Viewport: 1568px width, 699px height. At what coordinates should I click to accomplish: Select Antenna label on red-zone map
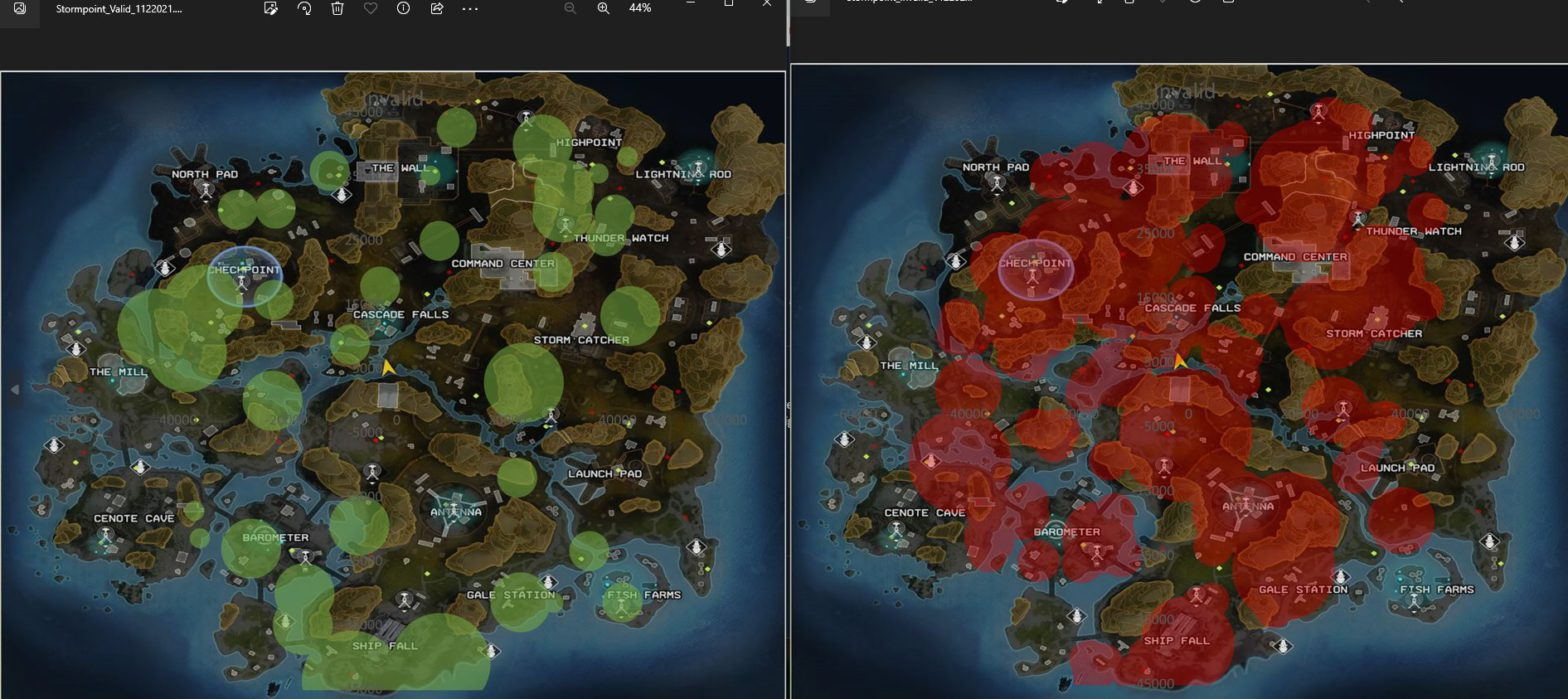point(1247,507)
